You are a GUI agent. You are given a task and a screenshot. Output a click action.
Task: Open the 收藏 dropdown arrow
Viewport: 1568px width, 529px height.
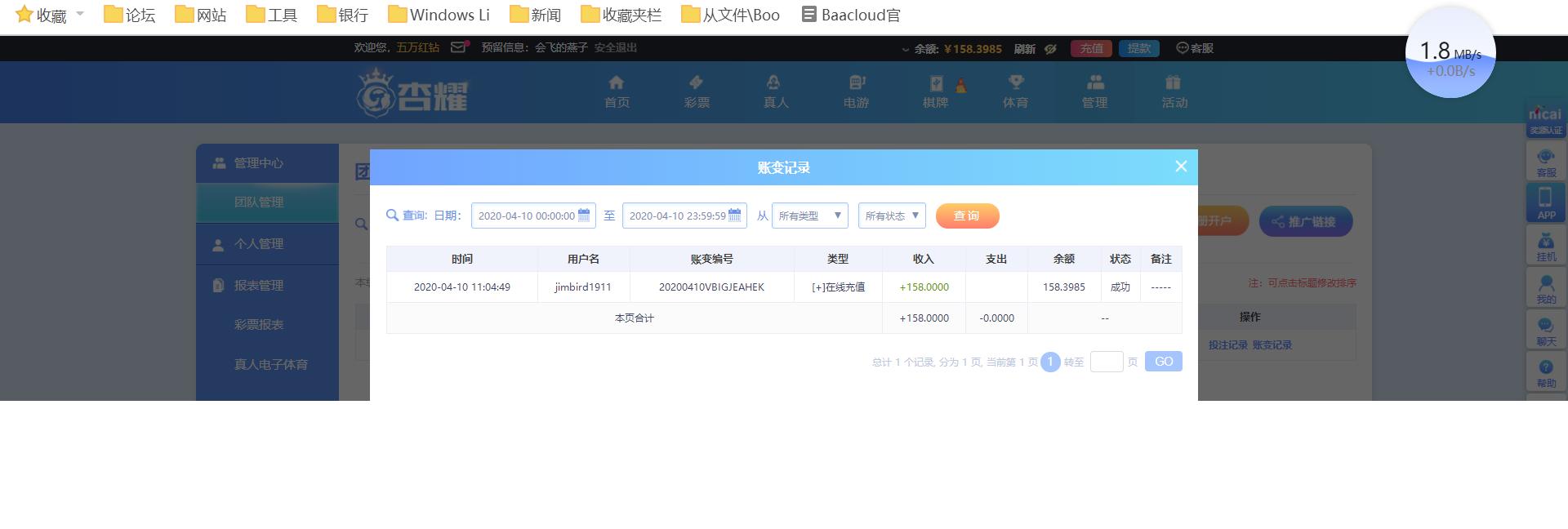(x=80, y=14)
